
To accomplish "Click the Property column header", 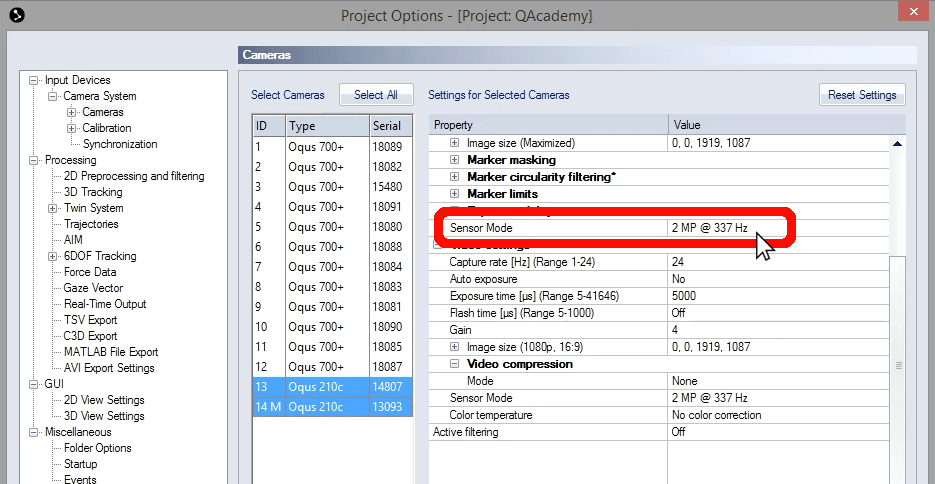I will (x=549, y=125).
